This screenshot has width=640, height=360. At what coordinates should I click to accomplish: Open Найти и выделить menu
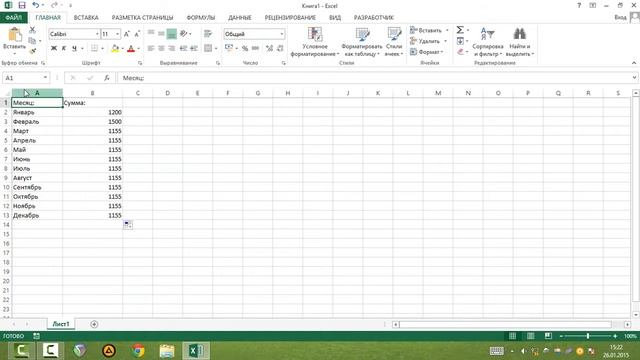(520, 42)
